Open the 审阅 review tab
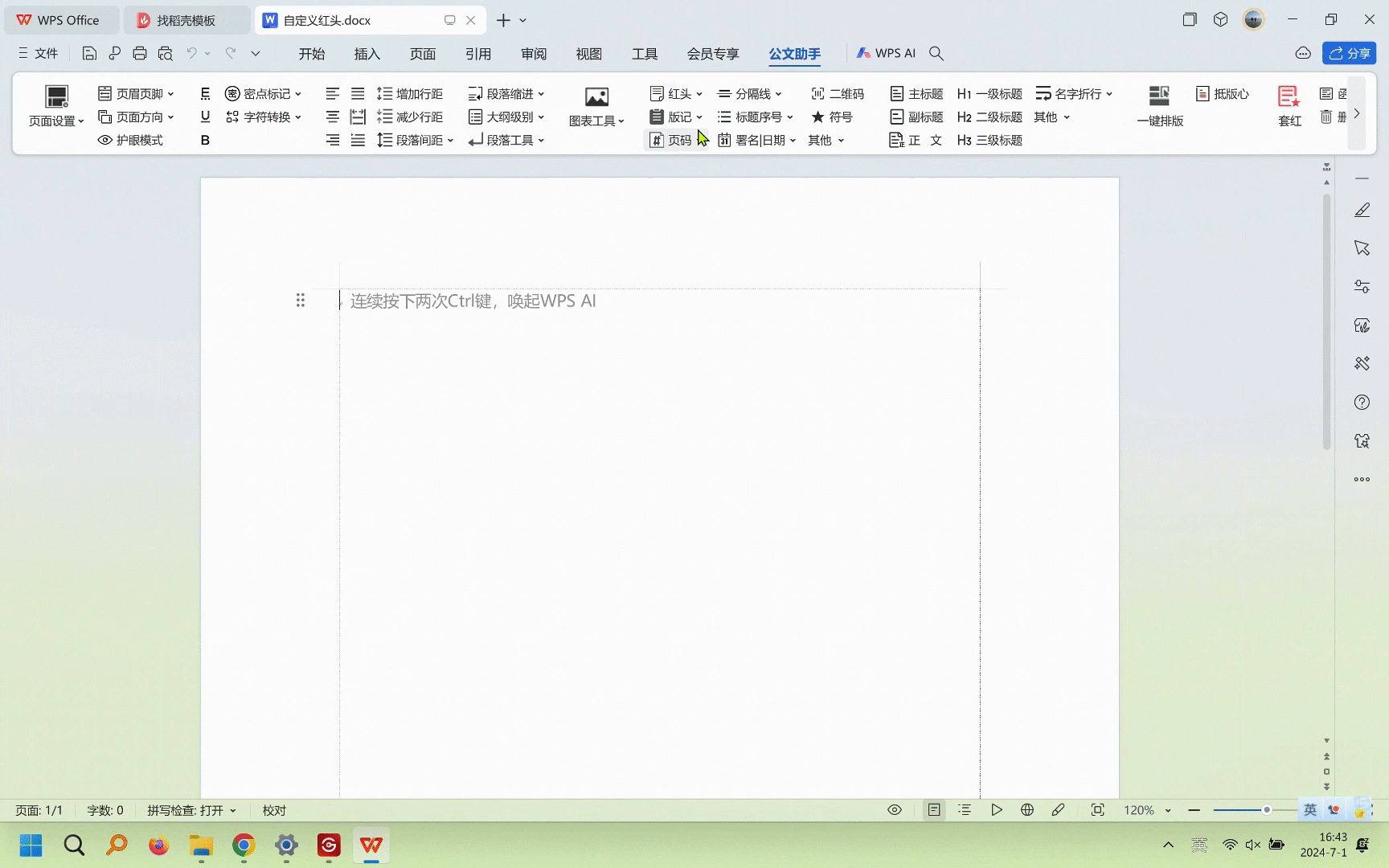Image resolution: width=1389 pixels, height=868 pixels. 533,54
